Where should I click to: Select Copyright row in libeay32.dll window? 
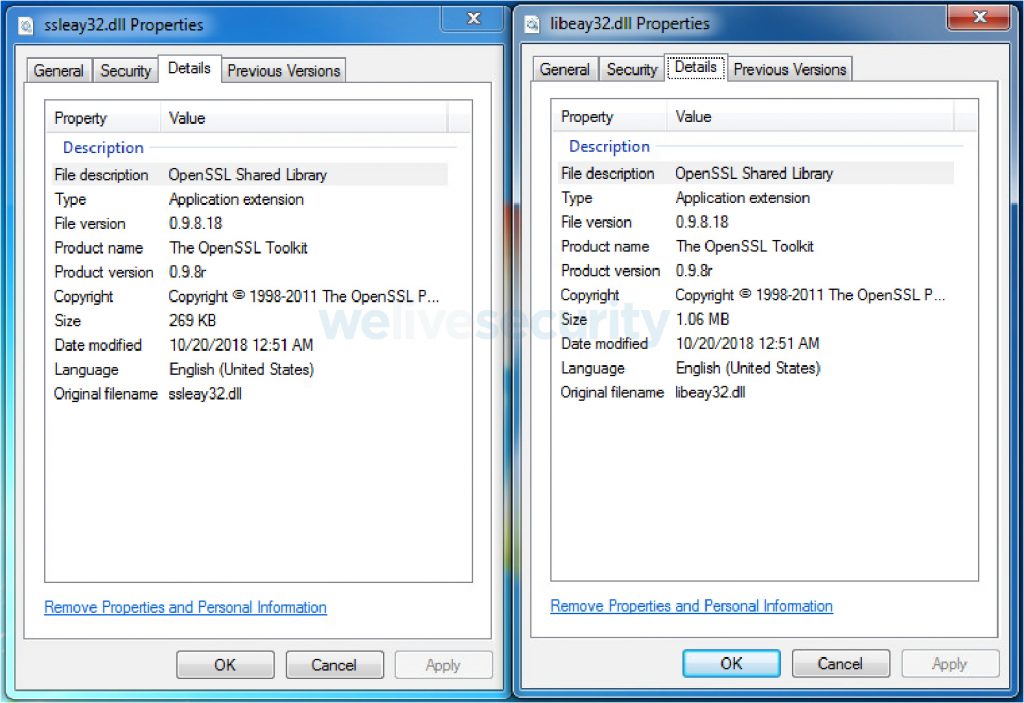(x=756, y=295)
